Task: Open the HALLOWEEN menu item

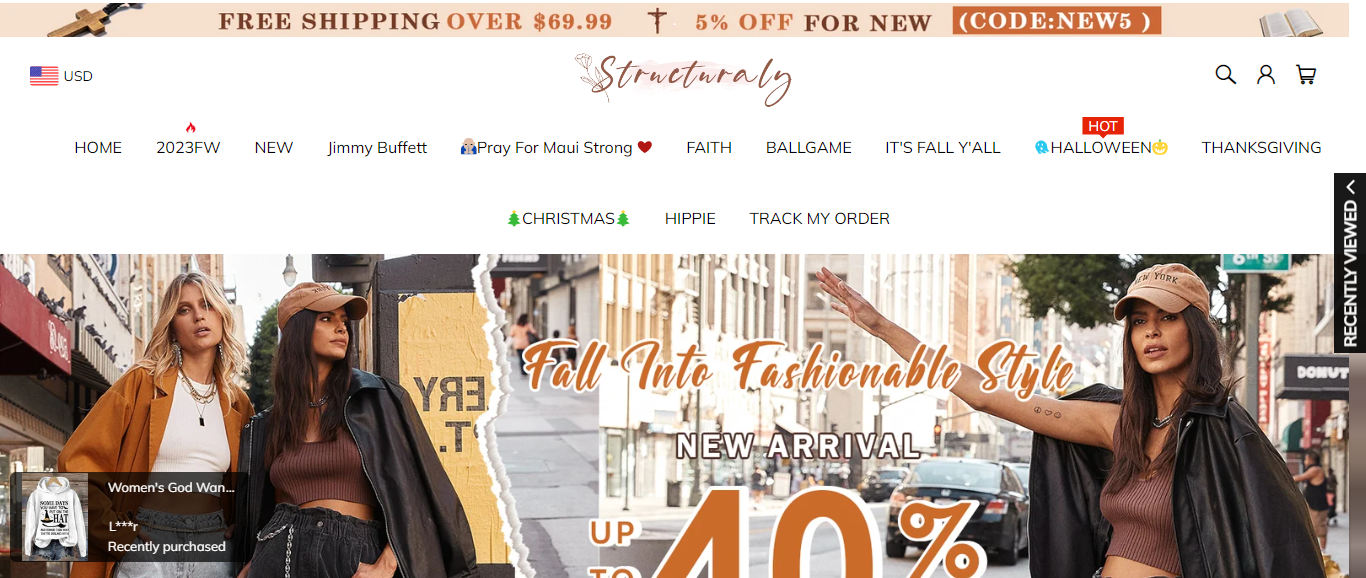Action: (1101, 148)
